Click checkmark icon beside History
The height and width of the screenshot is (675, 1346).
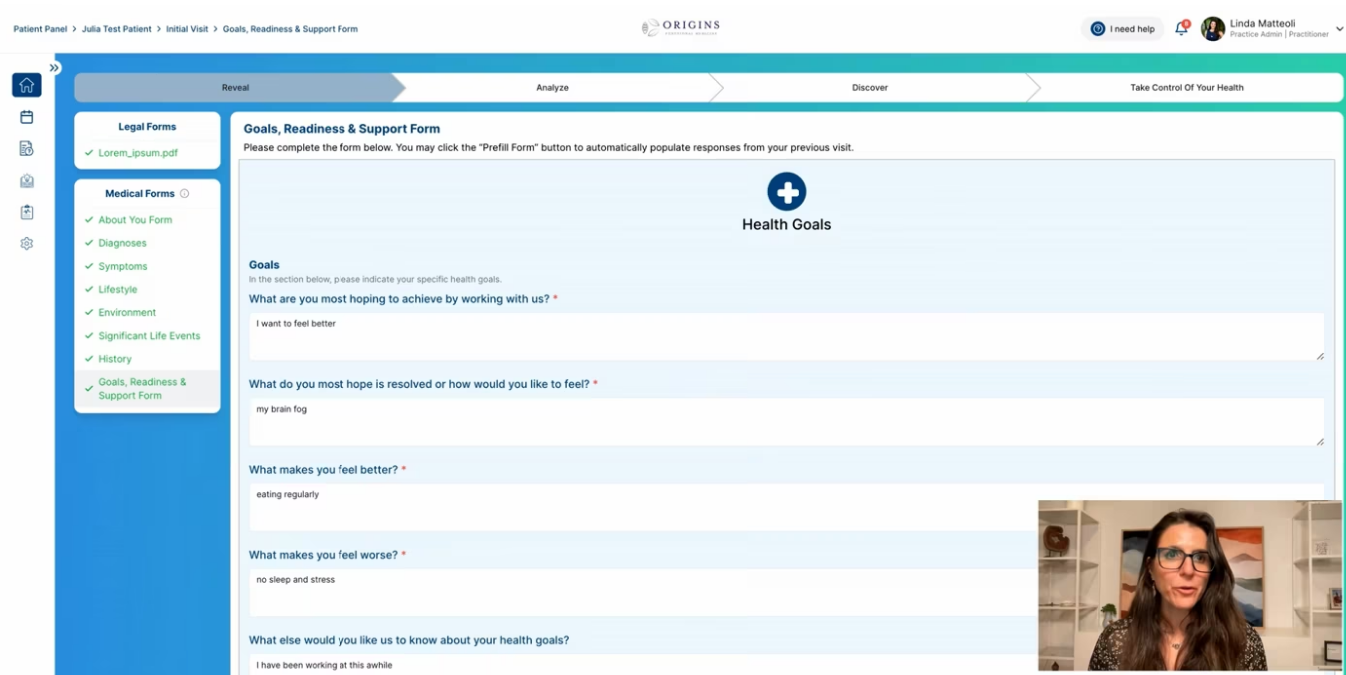click(89, 359)
